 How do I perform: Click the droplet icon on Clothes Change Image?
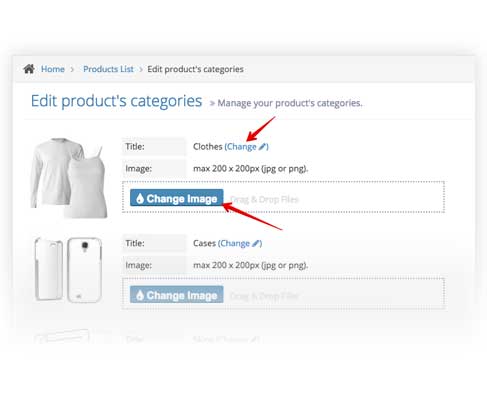click(140, 198)
